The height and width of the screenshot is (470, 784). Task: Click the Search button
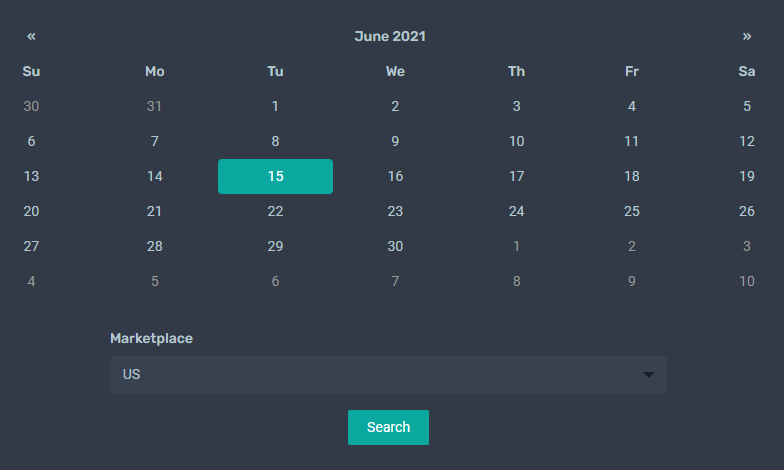click(x=388, y=428)
